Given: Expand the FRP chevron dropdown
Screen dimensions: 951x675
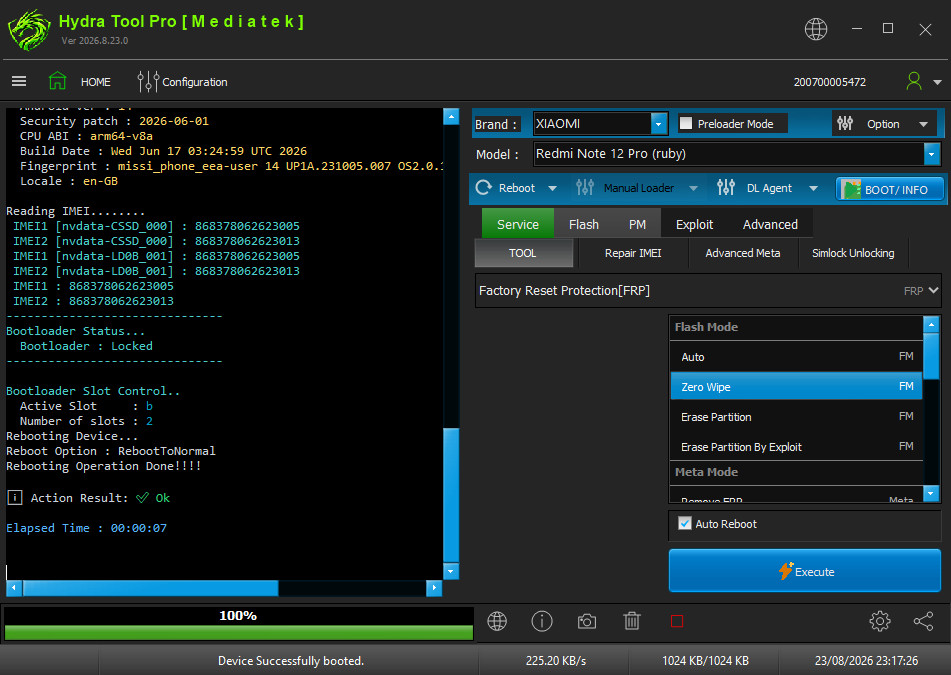Looking at the screenshot, I should (x=933, y=290).
